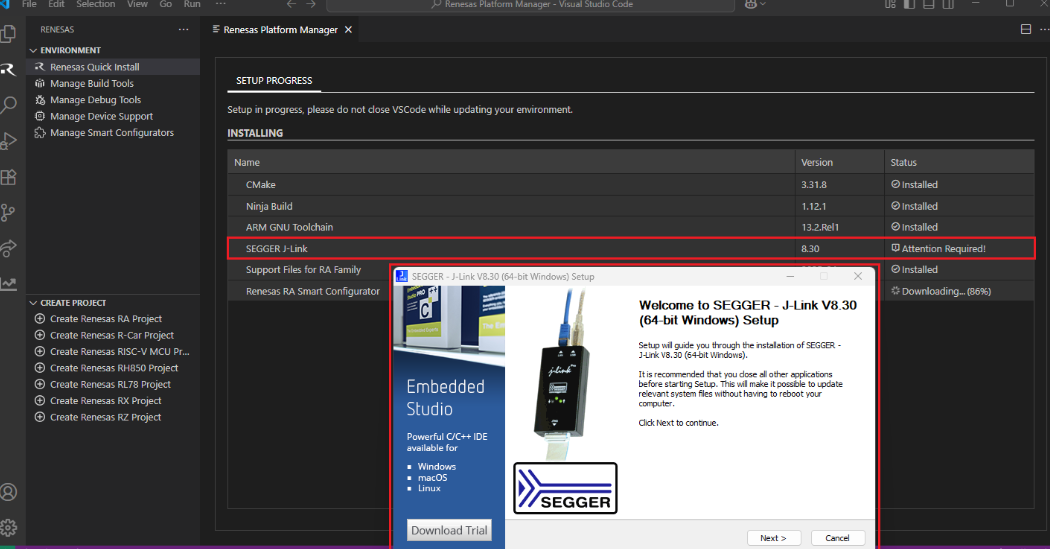Cancel the SEGGER J-Link setup
1050x549 pixels.
click(x=838, y=538)
